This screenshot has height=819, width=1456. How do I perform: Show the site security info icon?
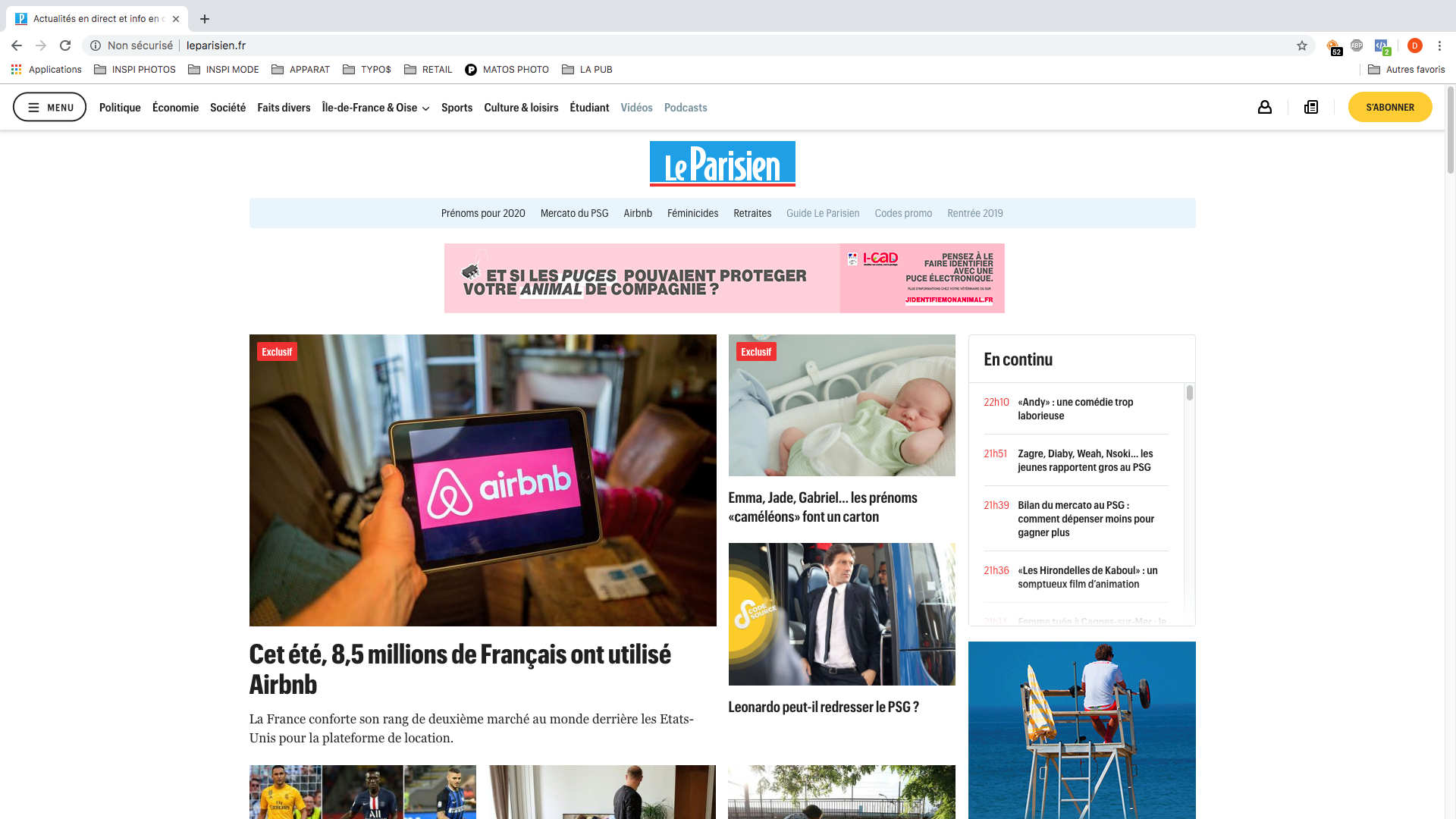(x=96, y=45)
